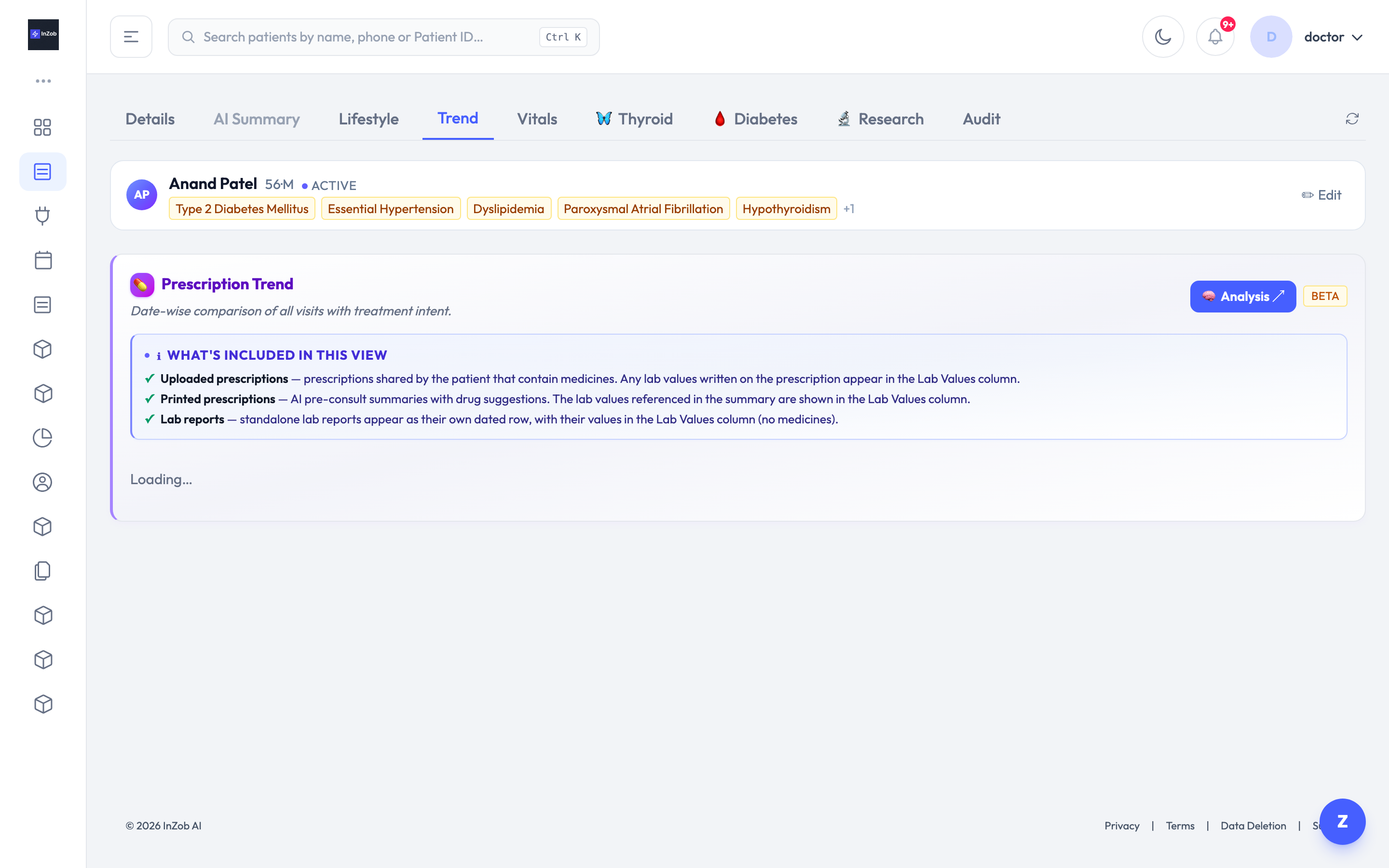
Task: Open the Z chat assistant bubble
Action: coord(1342,822)
